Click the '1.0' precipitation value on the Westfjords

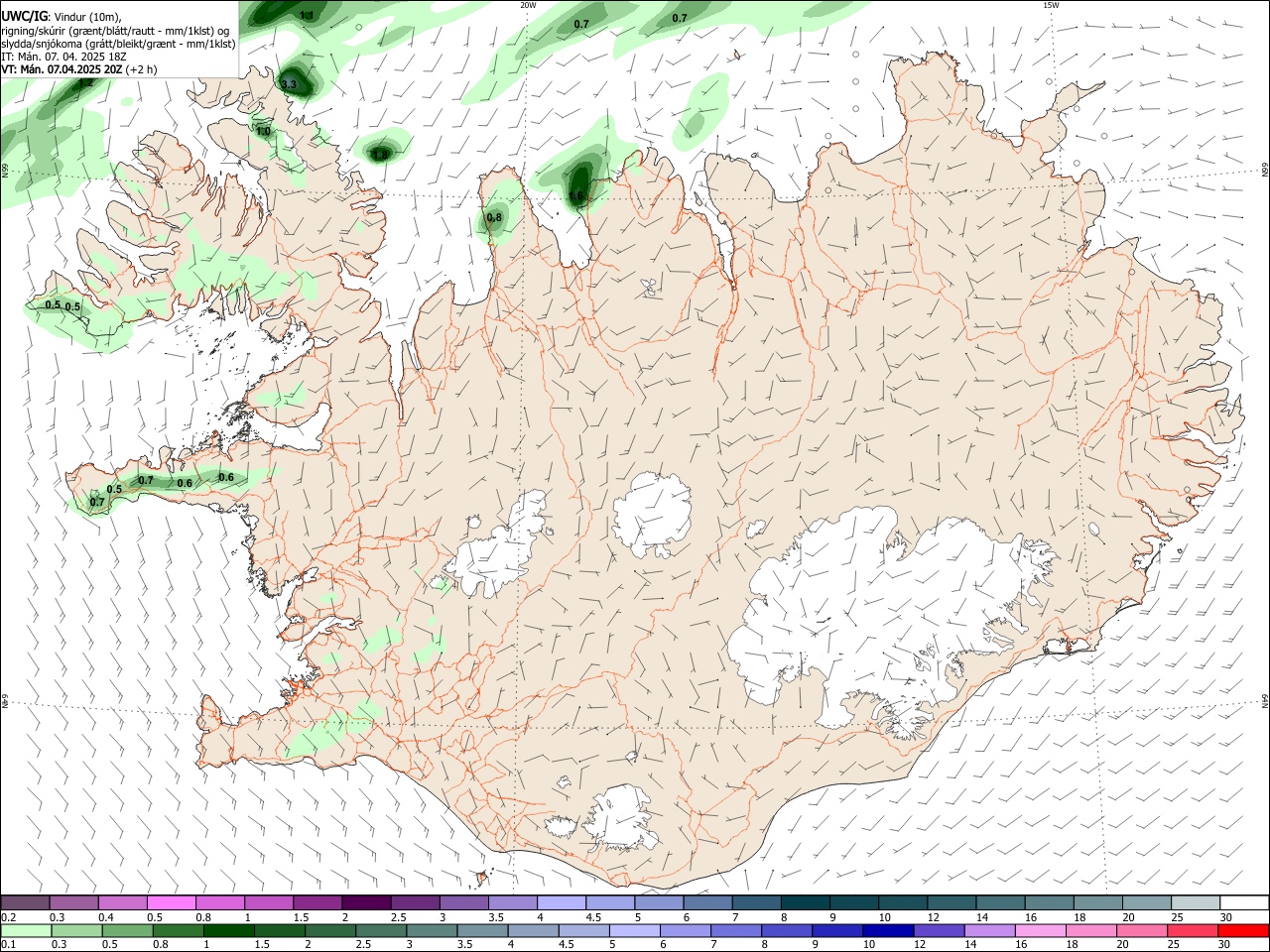click(x=263, y=131)
